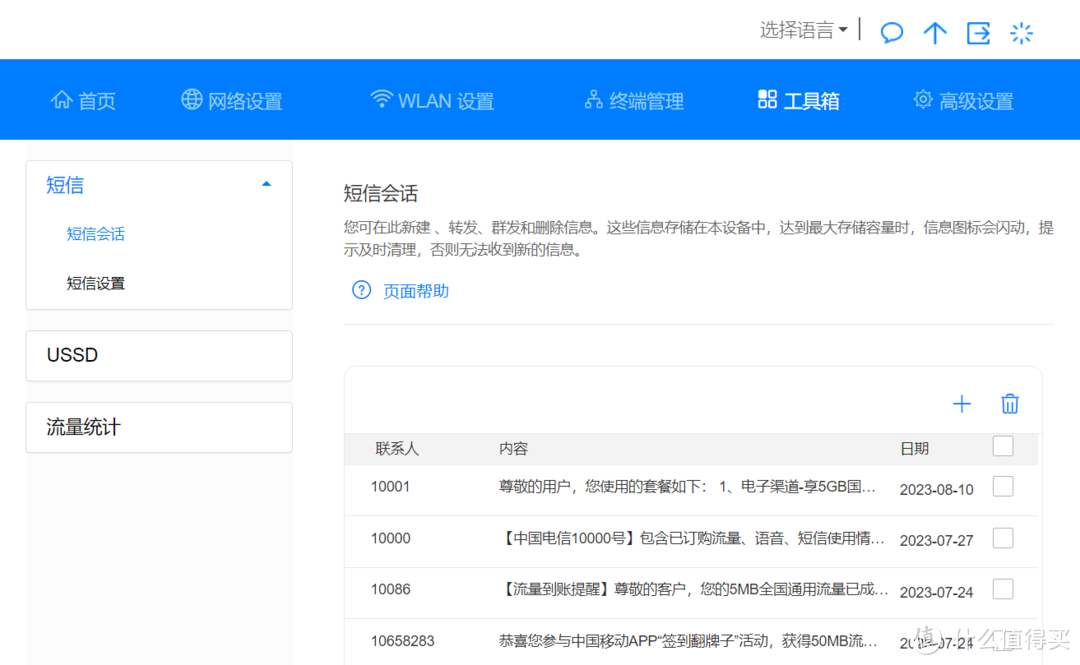Click the spinning reboot icon in header
1080x665 pixels.
(1021, 32)
